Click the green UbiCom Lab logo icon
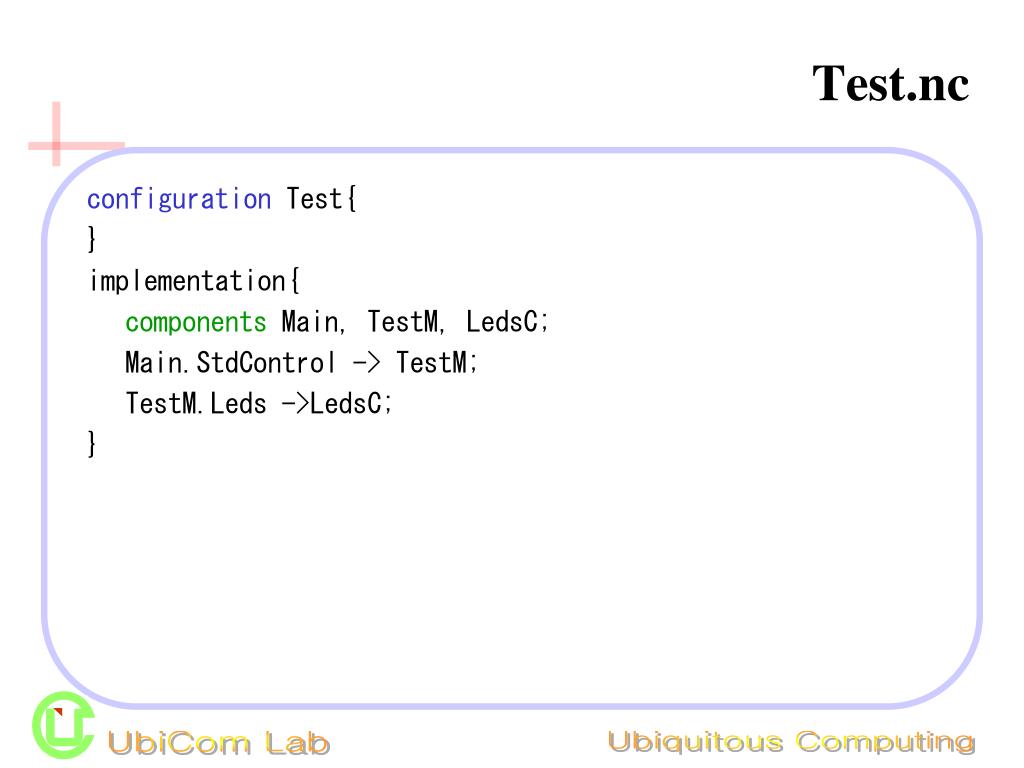The image size is (1024, 768). pyautogui.click(x=63, y=725)
